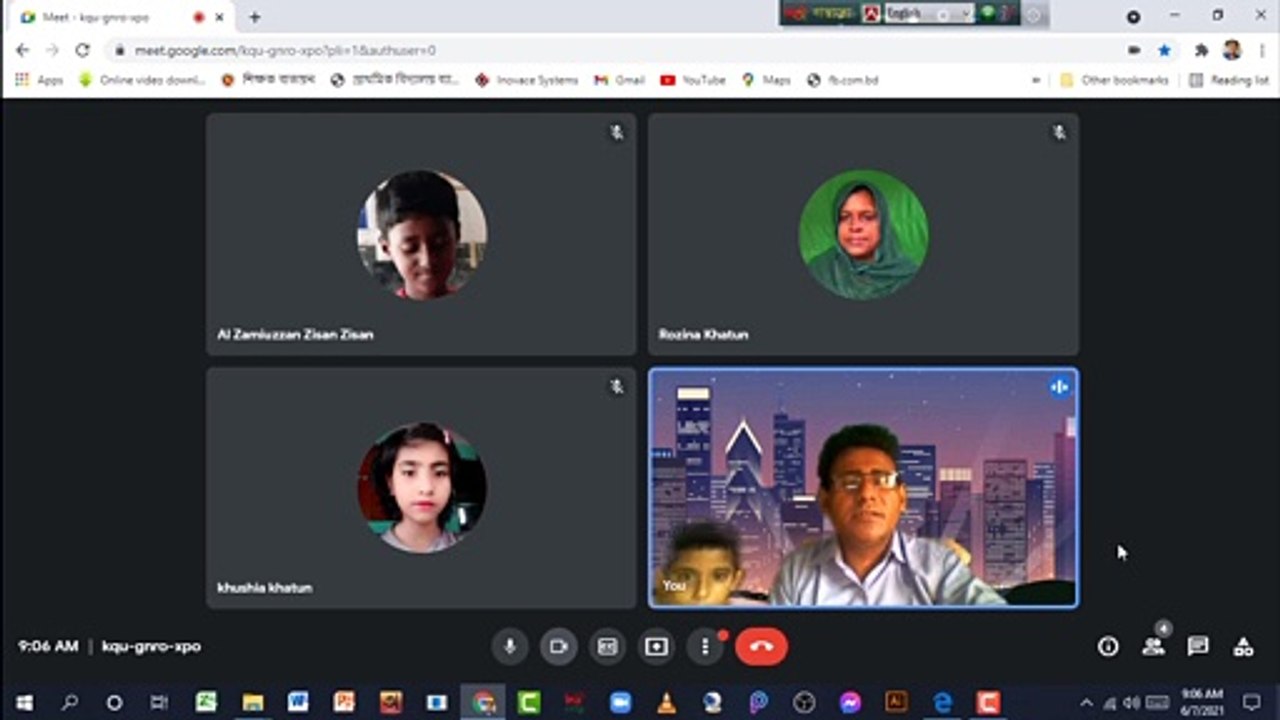View site information lock icon
The height and width of the screenshot is (720, 1280).
(x=119, y=50)
